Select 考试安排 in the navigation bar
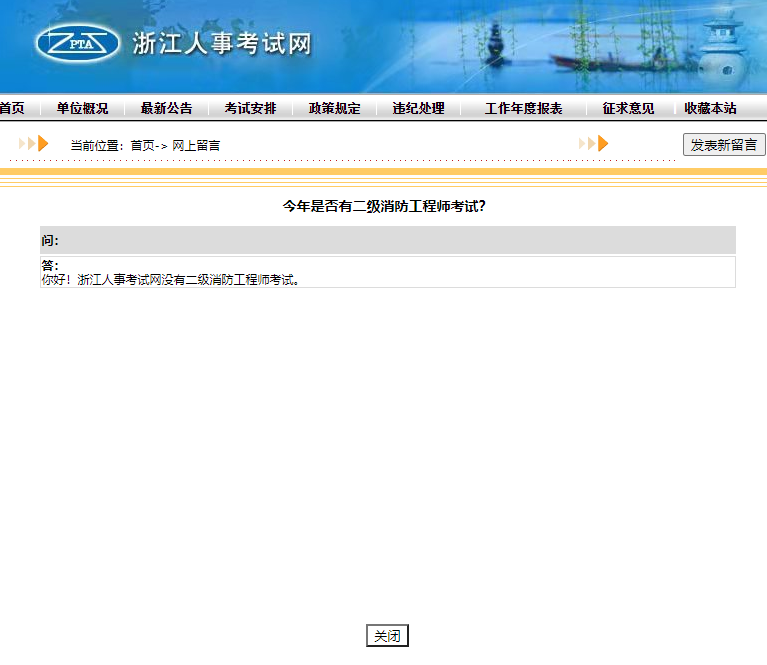 tap(250, 108)
